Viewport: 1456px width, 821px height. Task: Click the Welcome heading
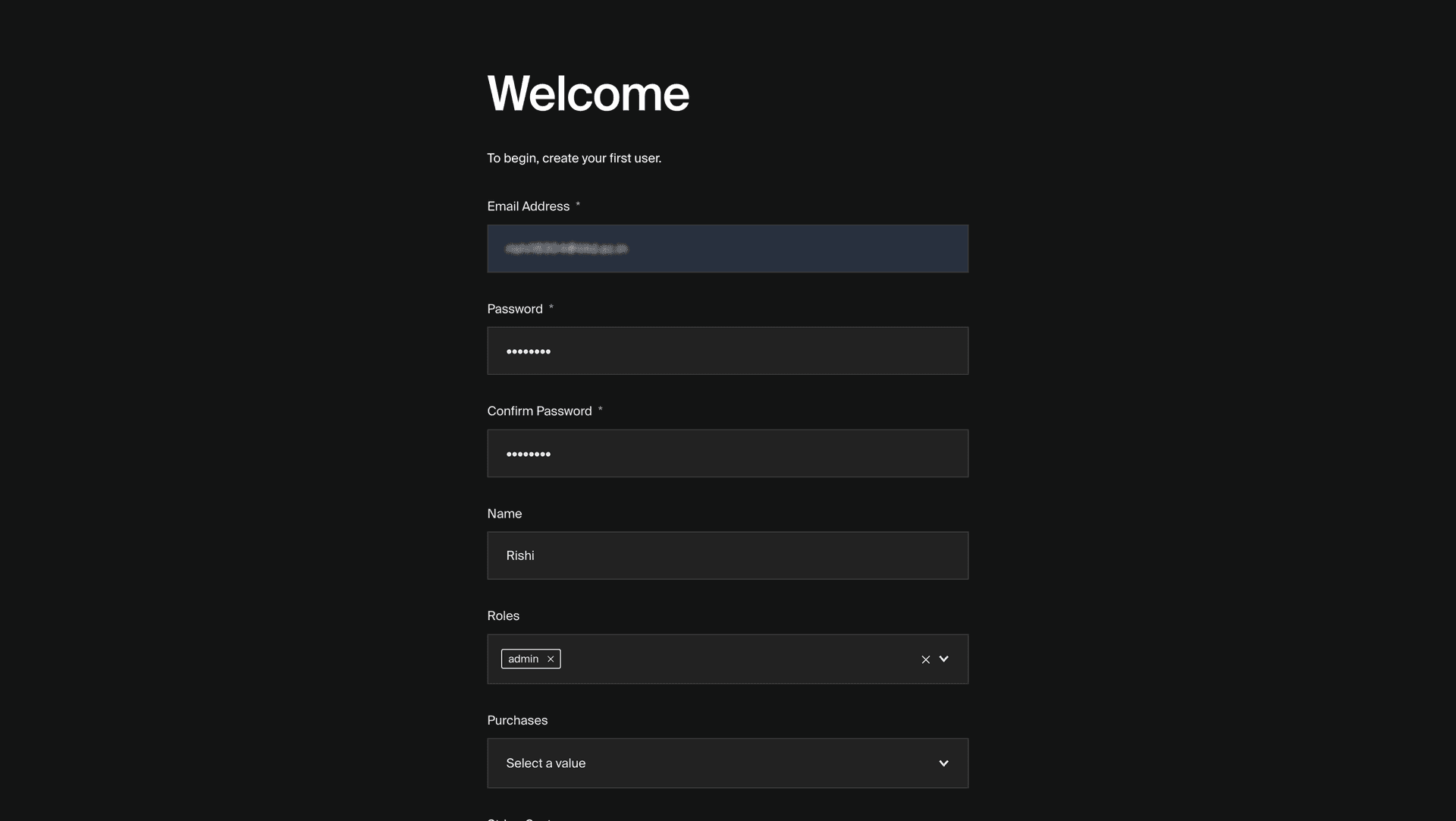point(588,93)
